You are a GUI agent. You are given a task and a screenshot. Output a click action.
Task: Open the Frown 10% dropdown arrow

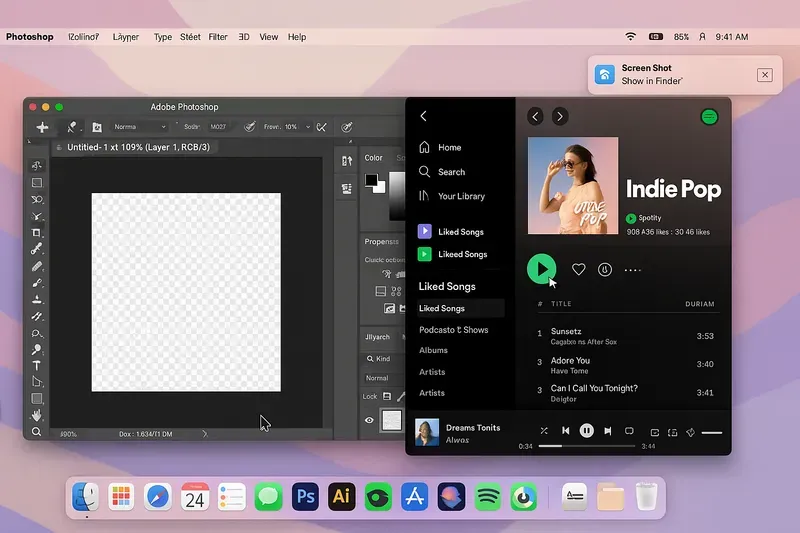tap(308, 127)
